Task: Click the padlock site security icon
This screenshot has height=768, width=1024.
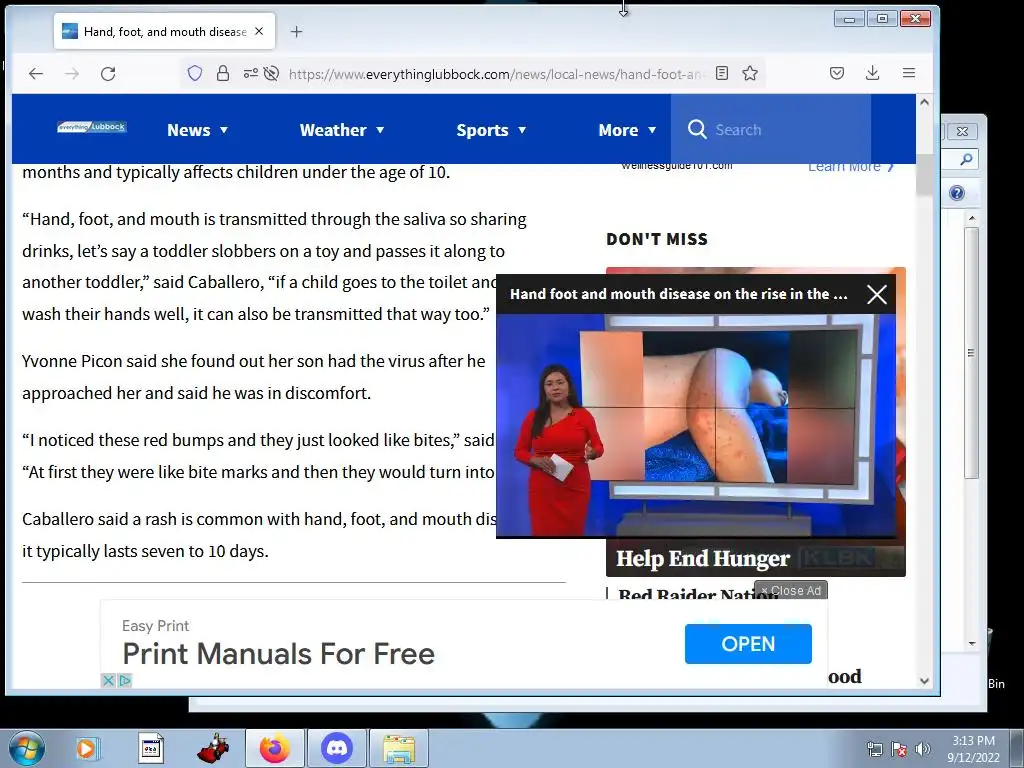Action: point(223,73)
